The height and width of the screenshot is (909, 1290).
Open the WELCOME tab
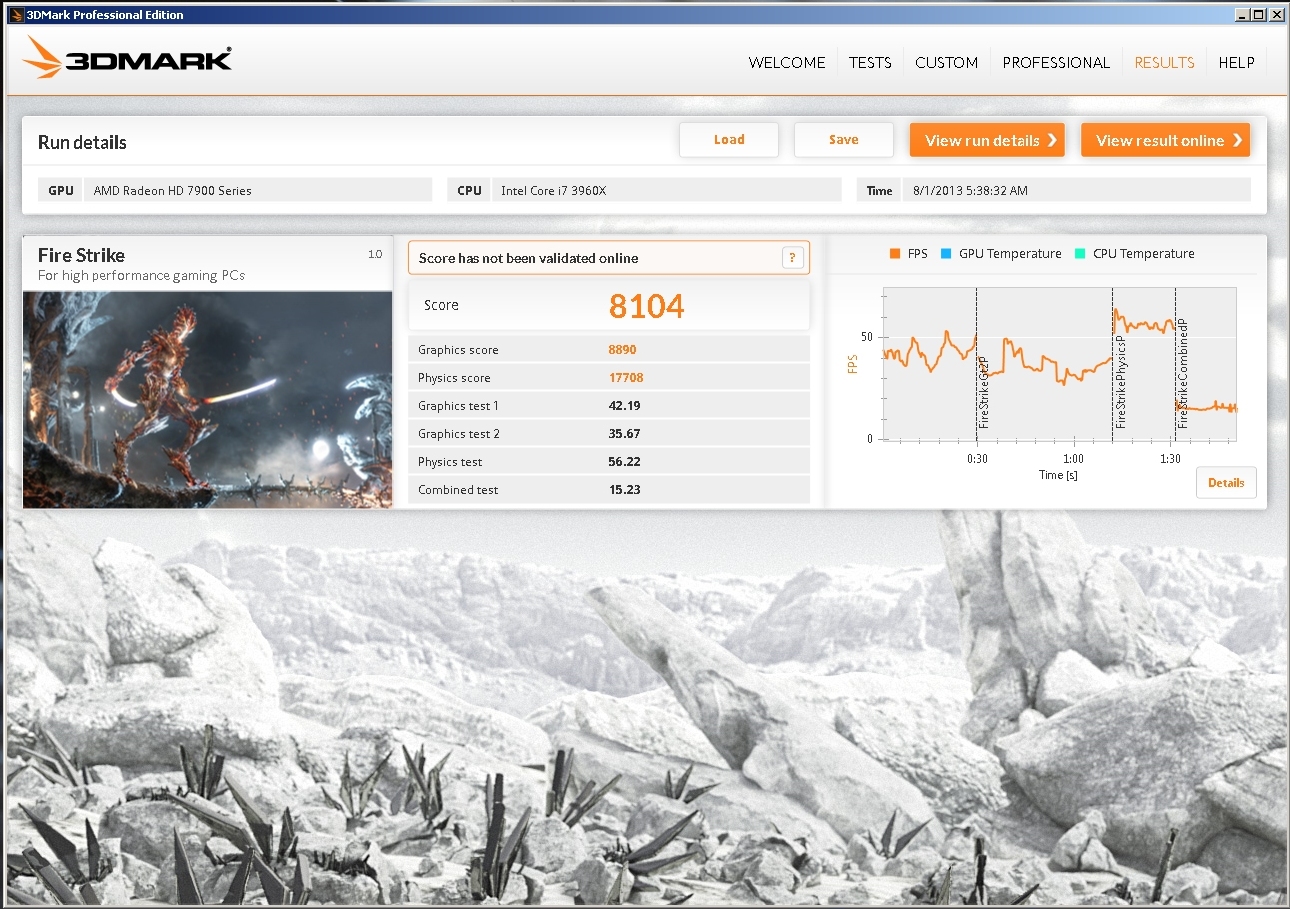787,62
